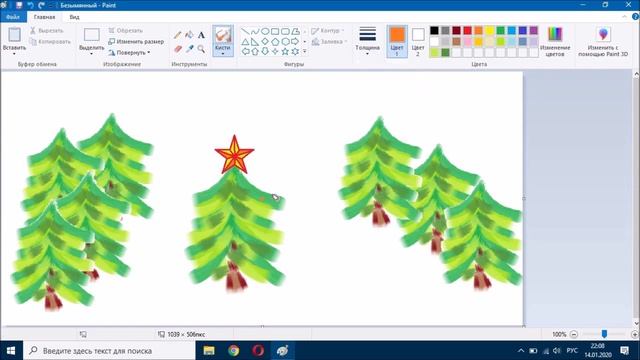Image resolution: width=640 pixels, height=360 pixels.
Task: Click the vertical scrollbar down arrow
Action: click(636, 323)
